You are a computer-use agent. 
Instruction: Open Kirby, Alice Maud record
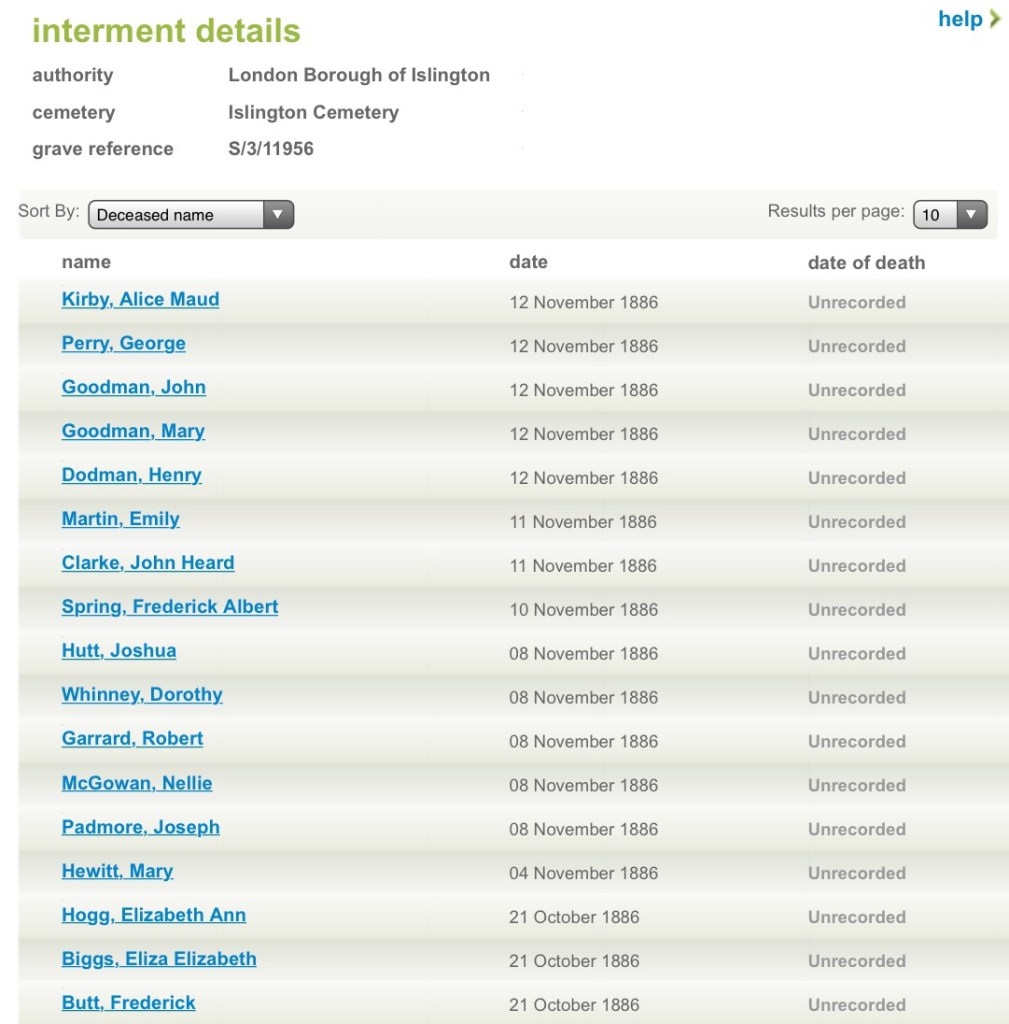coord(140,300)
